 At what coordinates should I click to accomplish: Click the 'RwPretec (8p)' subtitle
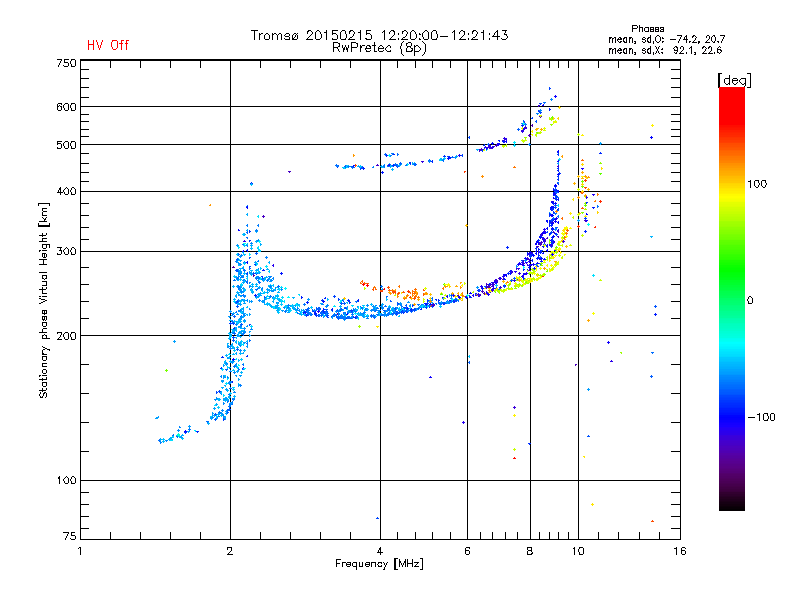[x=379, y=48]
